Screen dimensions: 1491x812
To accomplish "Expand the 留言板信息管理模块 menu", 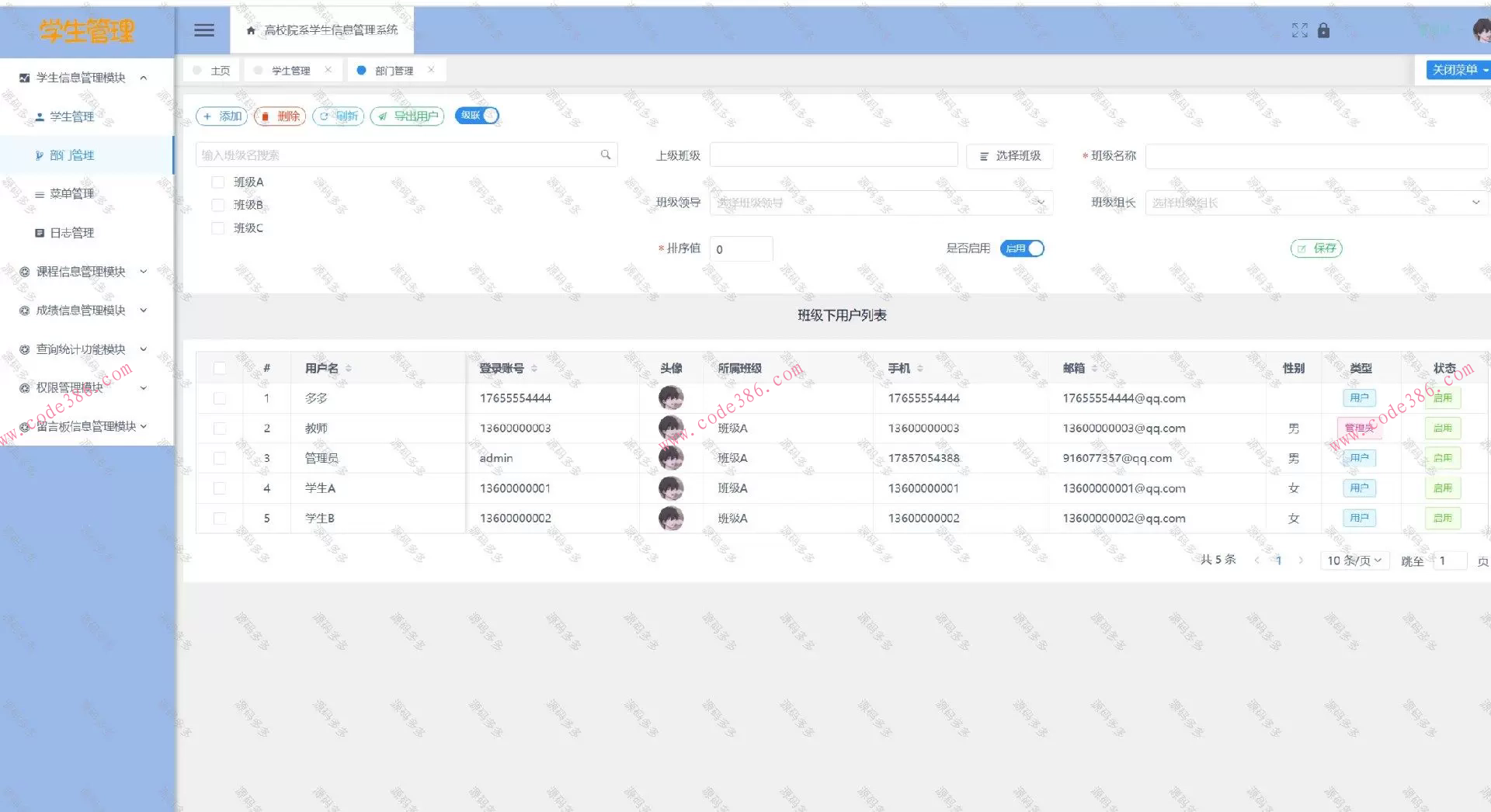I will [86, 426].
